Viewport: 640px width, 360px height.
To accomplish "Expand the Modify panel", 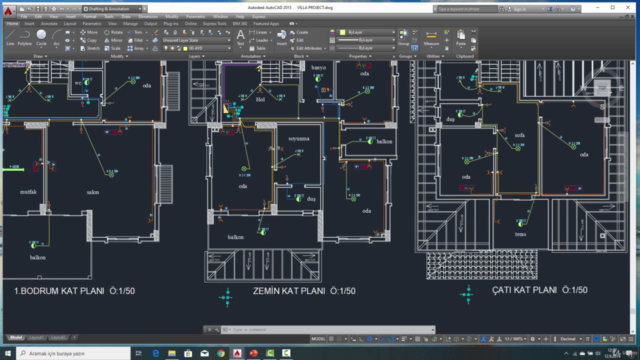I will click(119, 56).
